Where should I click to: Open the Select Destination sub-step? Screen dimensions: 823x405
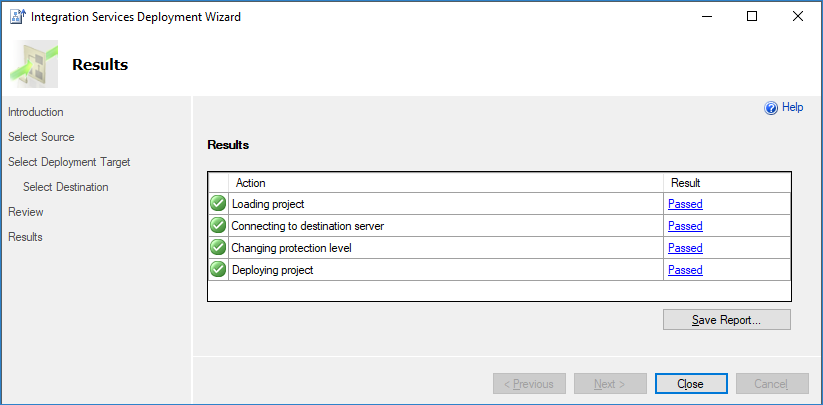(x=66, y=187)
